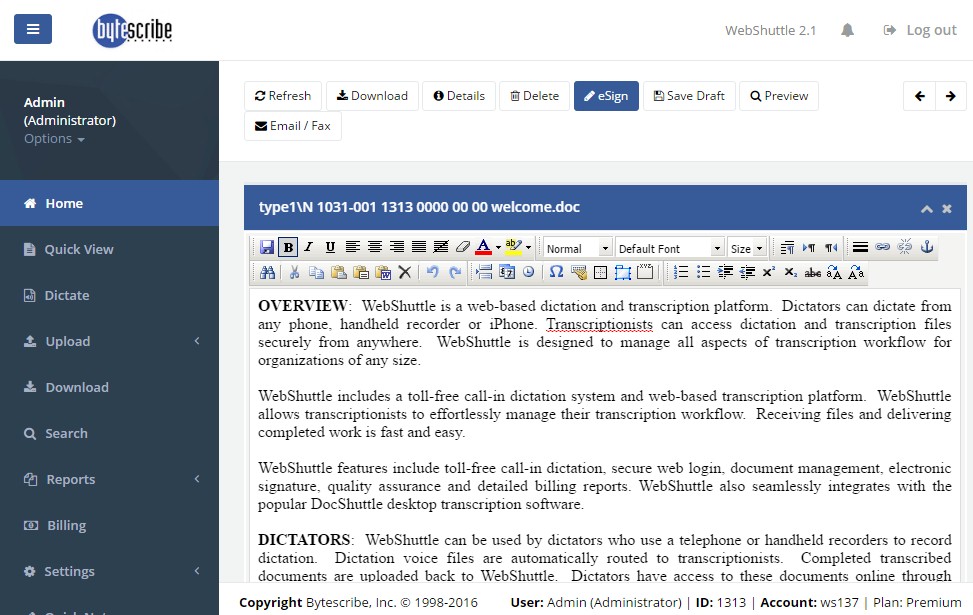Align text right in the editor
Image resolution: width=973 pixels, height=615 pixels.
coord(397,247)
